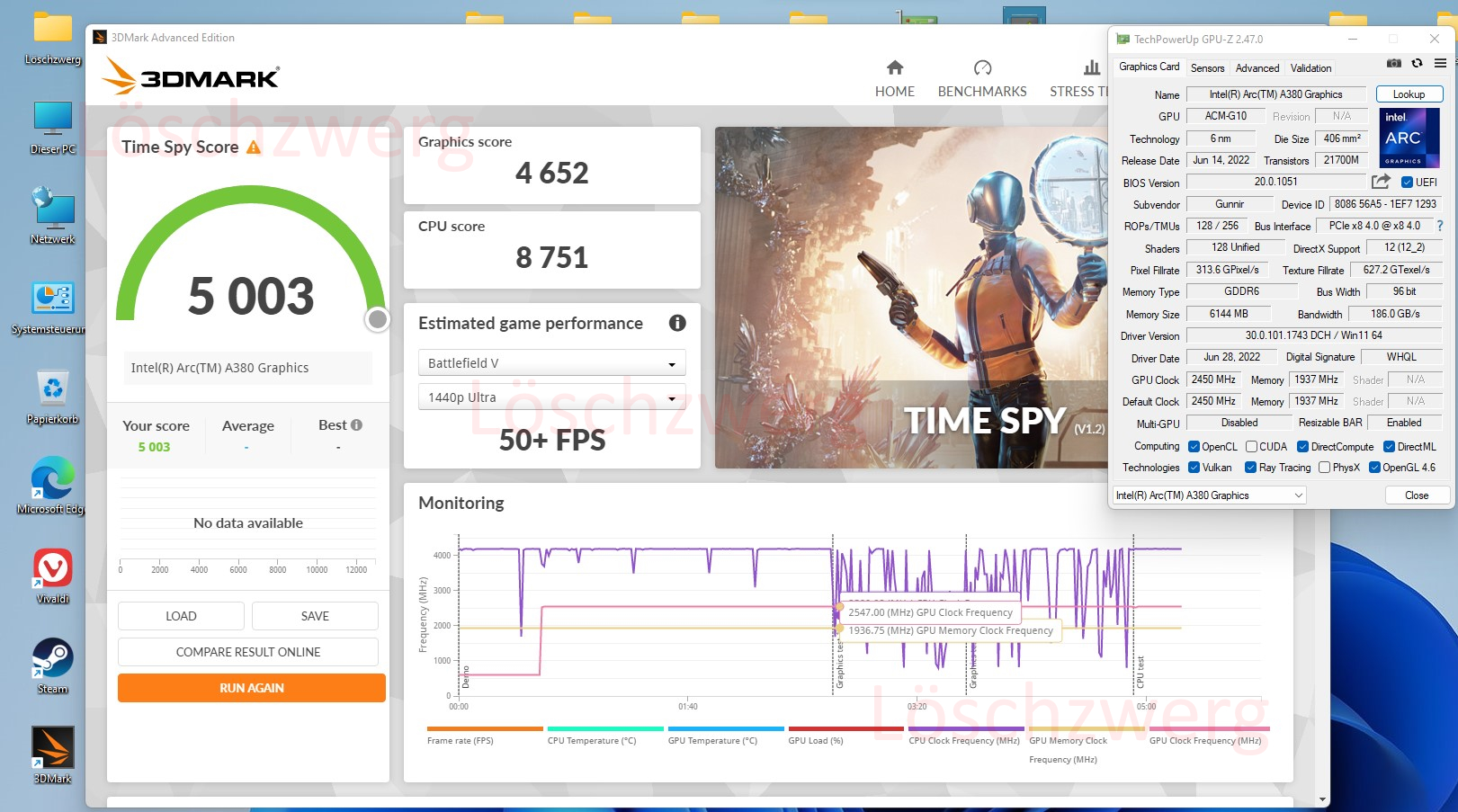The width and height of the screenshot is (1458, 812).
Task: Click the orange RUN AGAIN button
Action: point(252,688)
